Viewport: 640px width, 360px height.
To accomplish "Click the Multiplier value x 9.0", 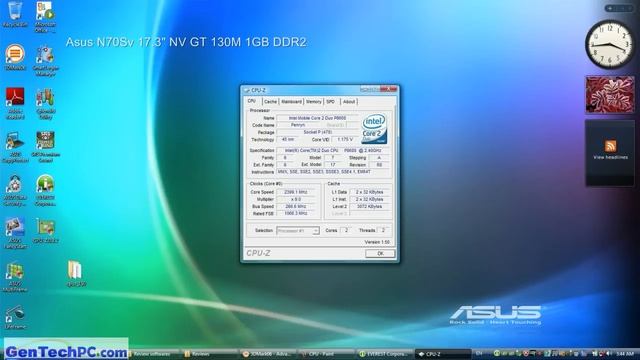I will (296, 199).
